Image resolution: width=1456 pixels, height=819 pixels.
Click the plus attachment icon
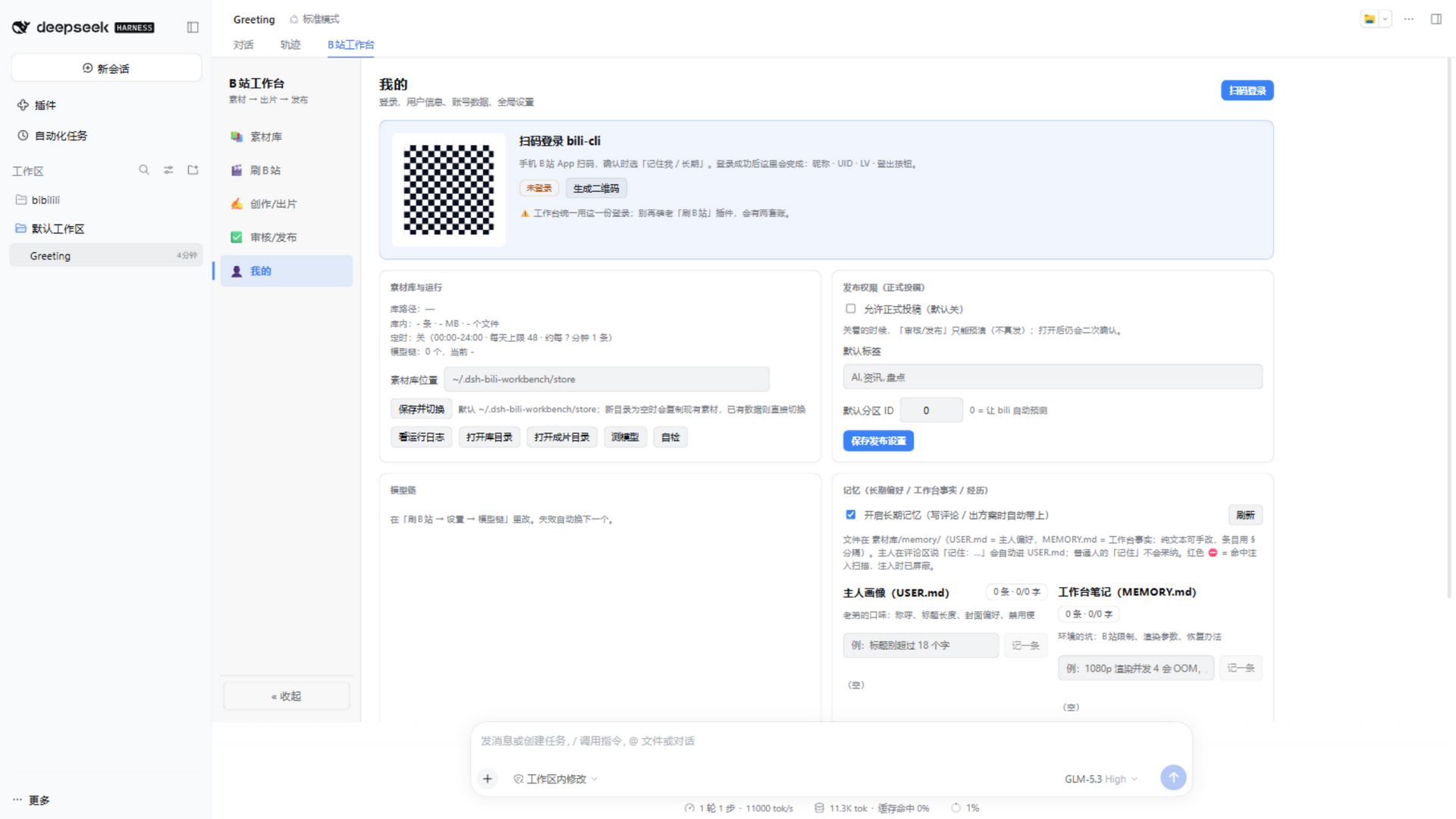click(x=488, y=778)
